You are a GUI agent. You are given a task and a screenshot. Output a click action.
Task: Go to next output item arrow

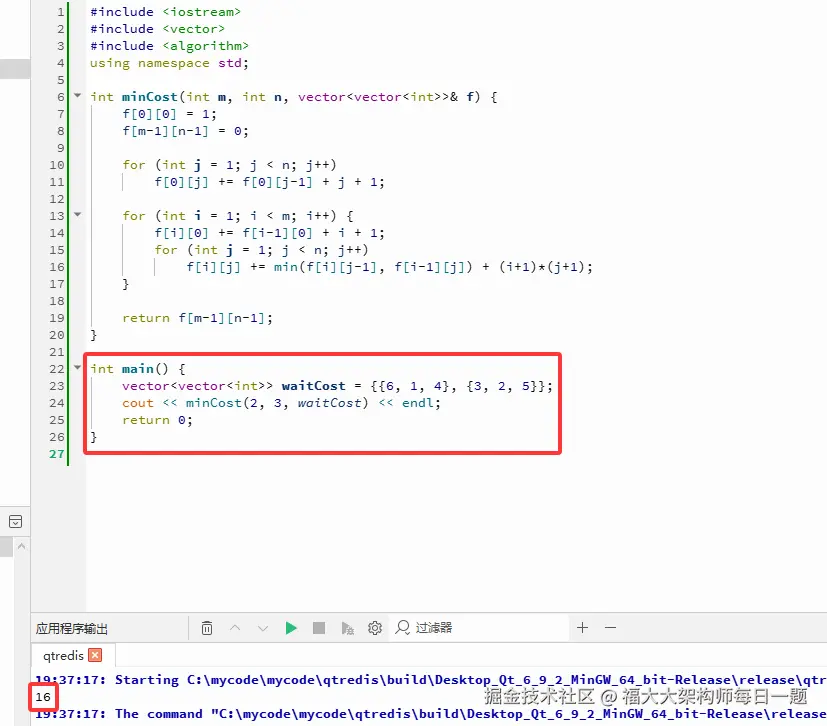[x=263, y=628]
